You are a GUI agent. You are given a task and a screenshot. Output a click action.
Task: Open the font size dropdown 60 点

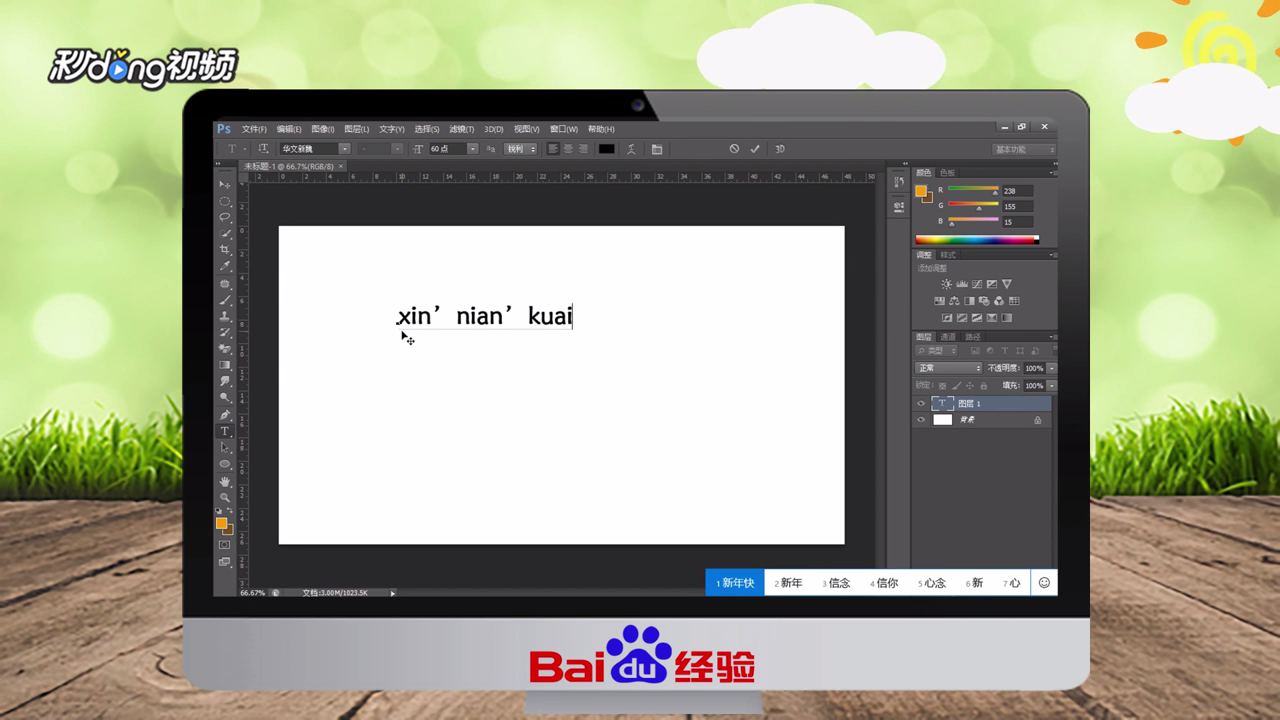coord(454,149)
